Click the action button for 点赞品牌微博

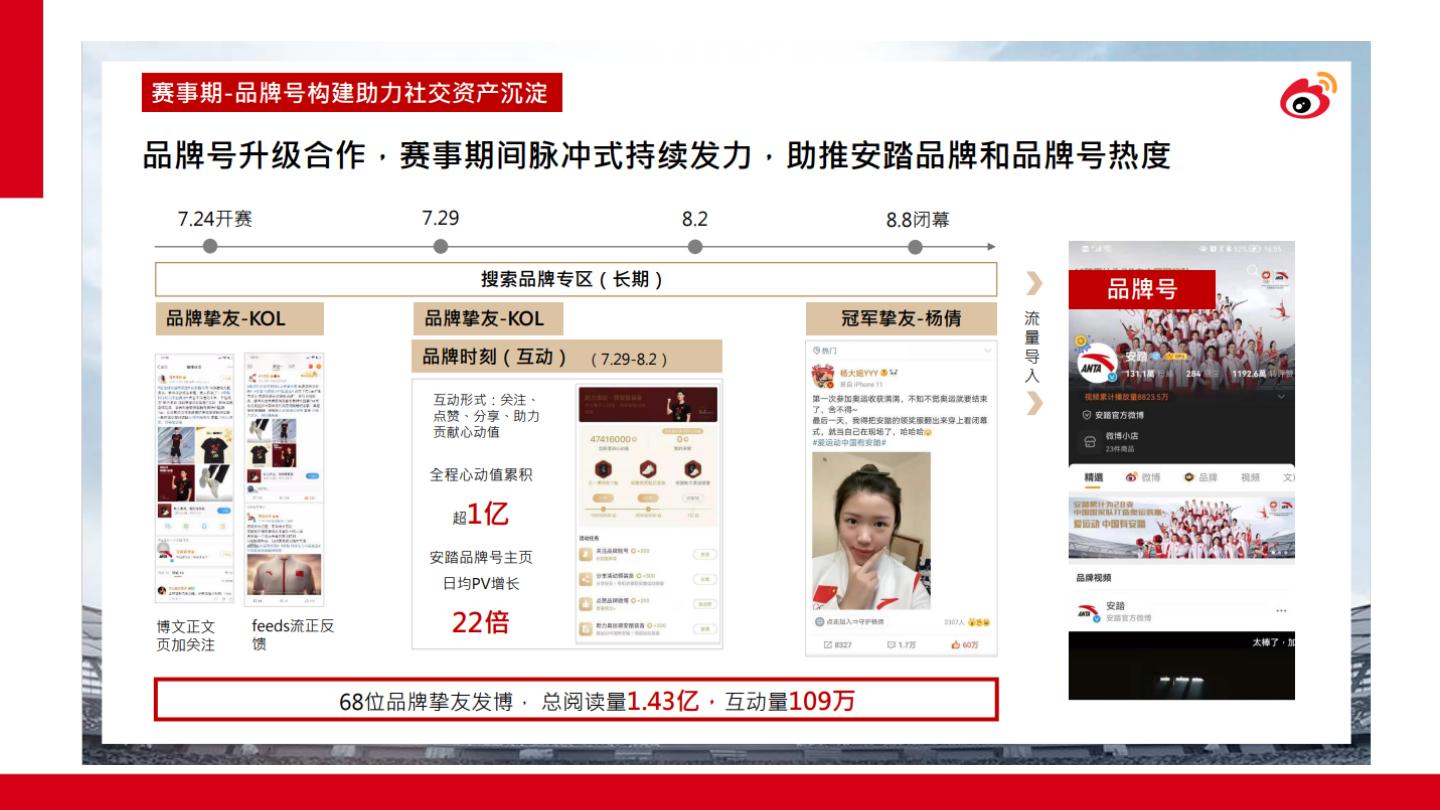pos(705,604)
